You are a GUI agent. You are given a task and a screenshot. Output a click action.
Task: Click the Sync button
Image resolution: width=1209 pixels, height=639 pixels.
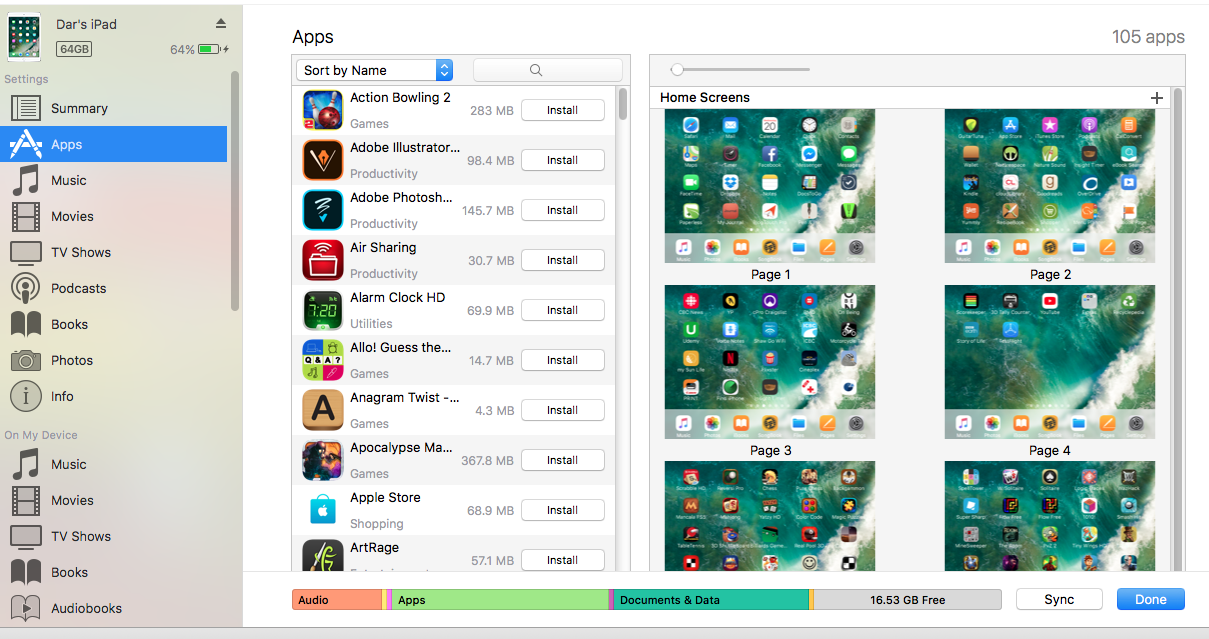tap(1059, 599)
